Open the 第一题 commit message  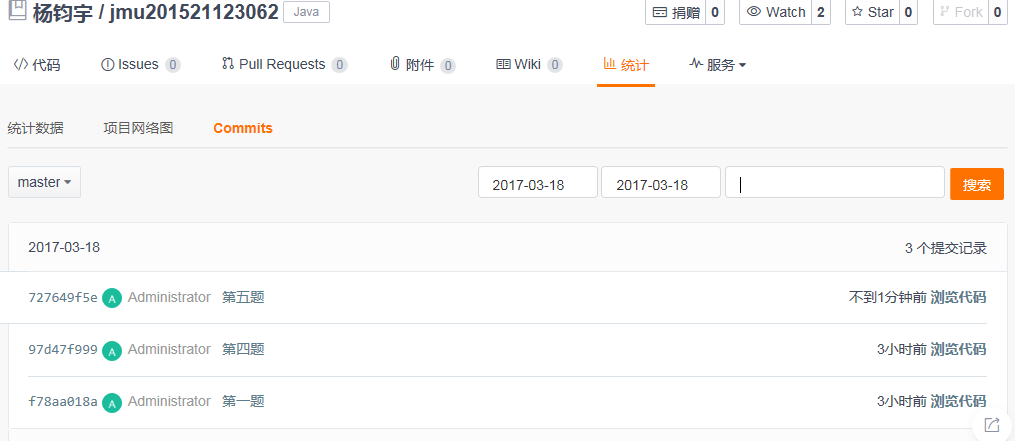point(243,401)
